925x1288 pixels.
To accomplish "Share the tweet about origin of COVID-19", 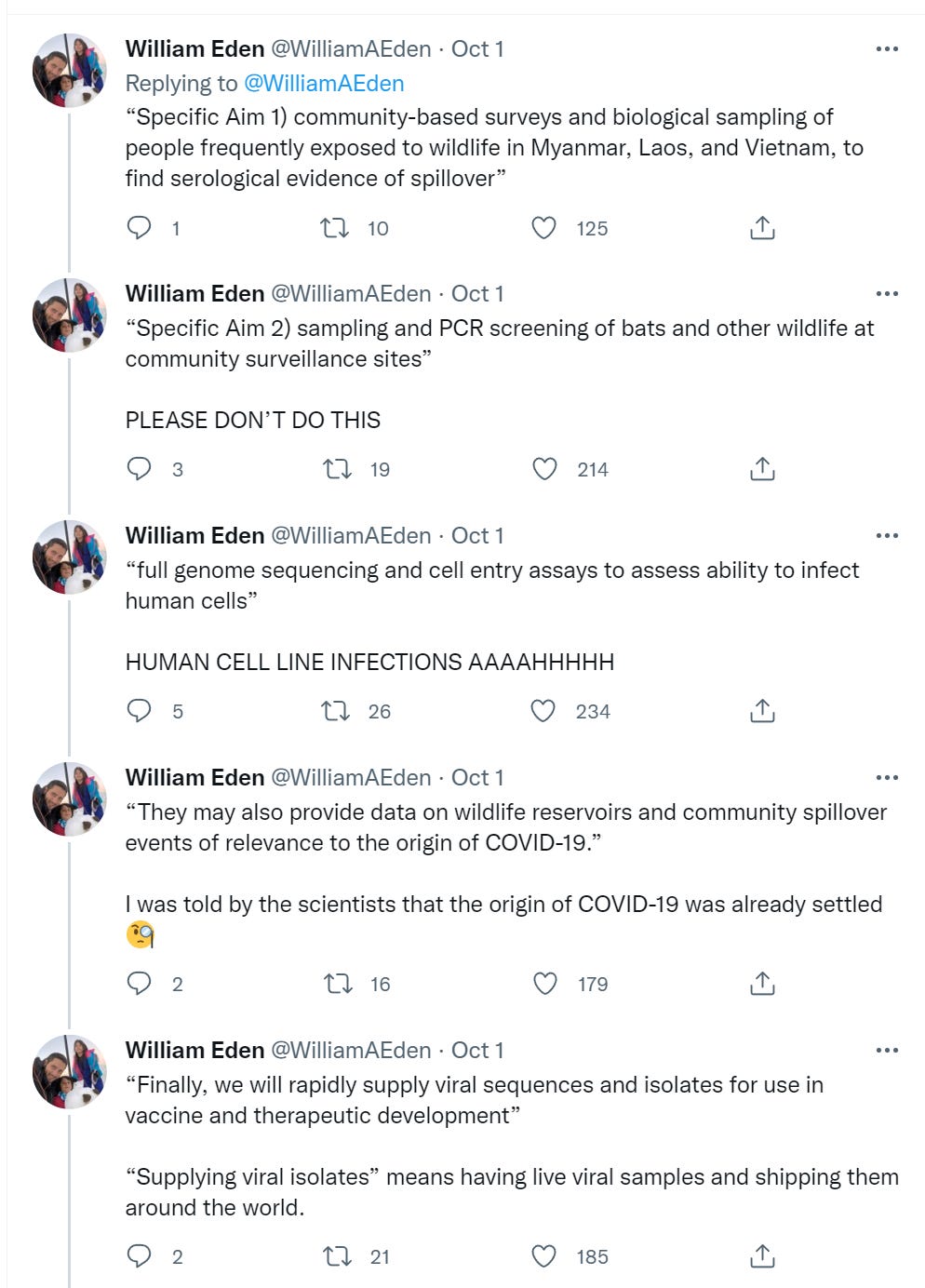I will click(762, 984).
